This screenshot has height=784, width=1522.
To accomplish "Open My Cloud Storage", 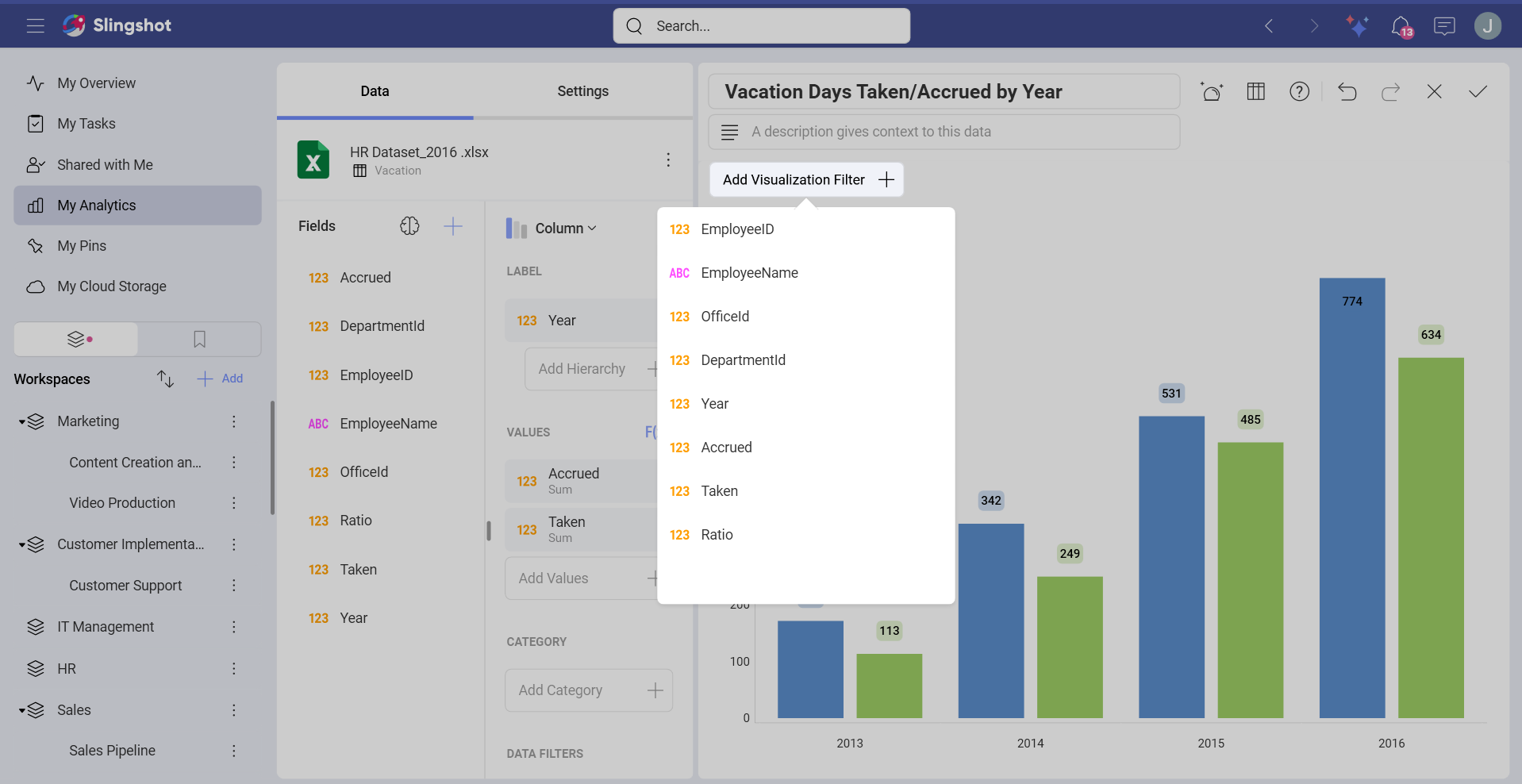I will click(137, 286).
